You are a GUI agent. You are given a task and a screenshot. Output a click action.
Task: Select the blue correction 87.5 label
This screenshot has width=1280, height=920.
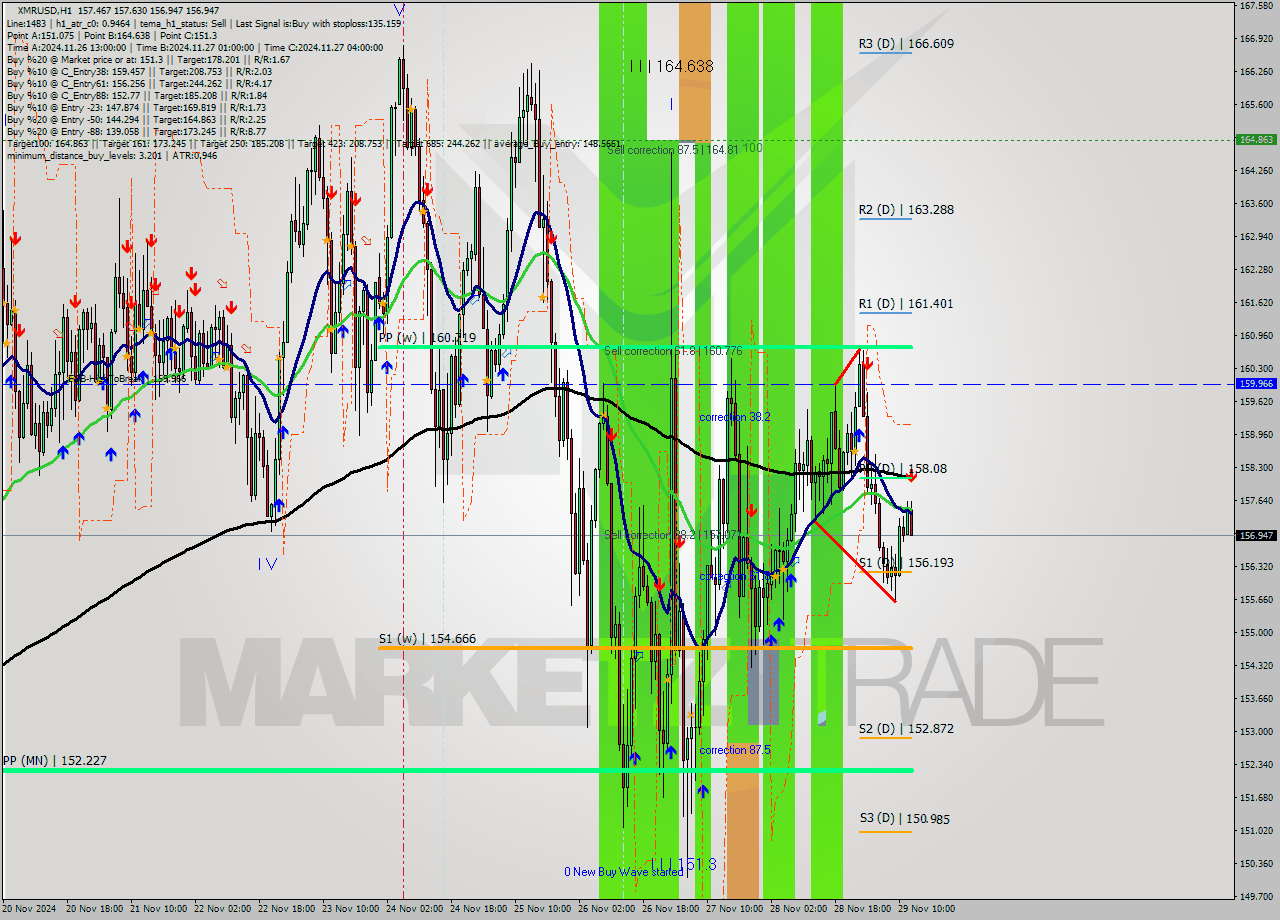pos(735,750)
